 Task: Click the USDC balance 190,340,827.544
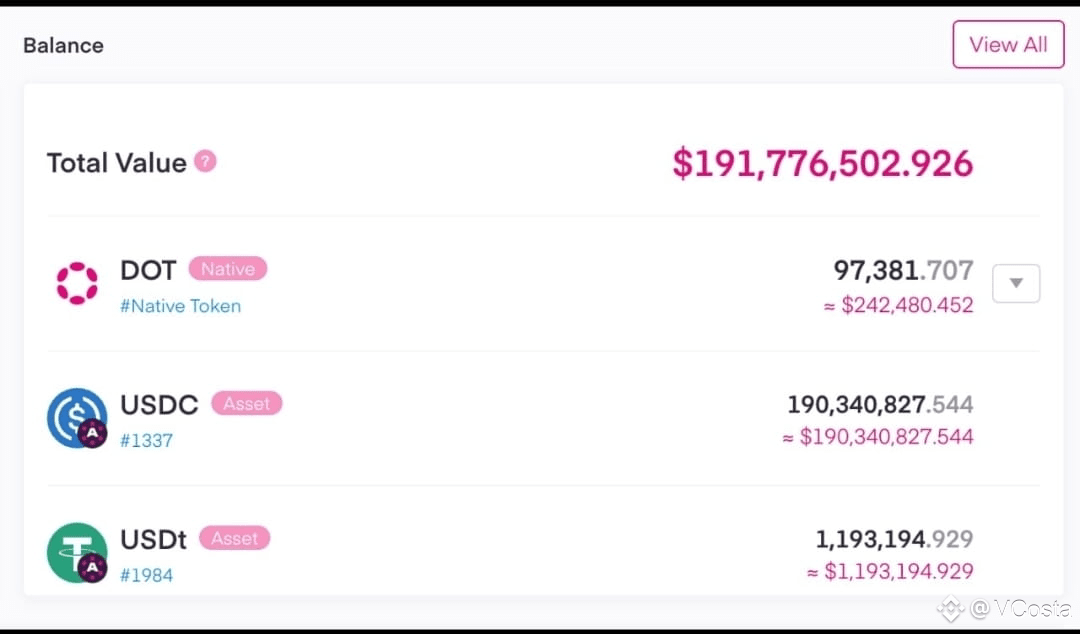tap(880, 405)
